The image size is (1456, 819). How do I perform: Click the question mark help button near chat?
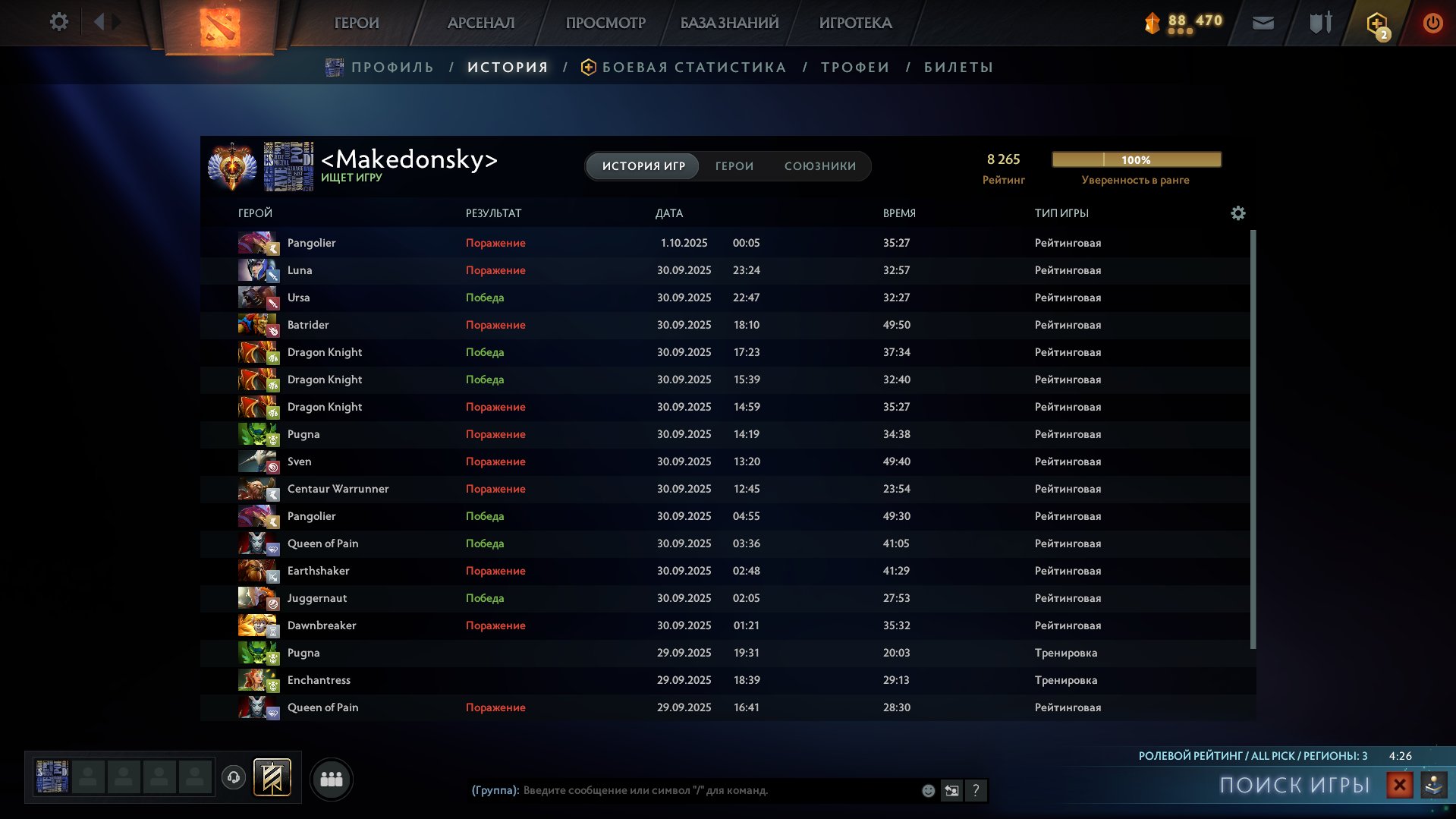(976, 791)
